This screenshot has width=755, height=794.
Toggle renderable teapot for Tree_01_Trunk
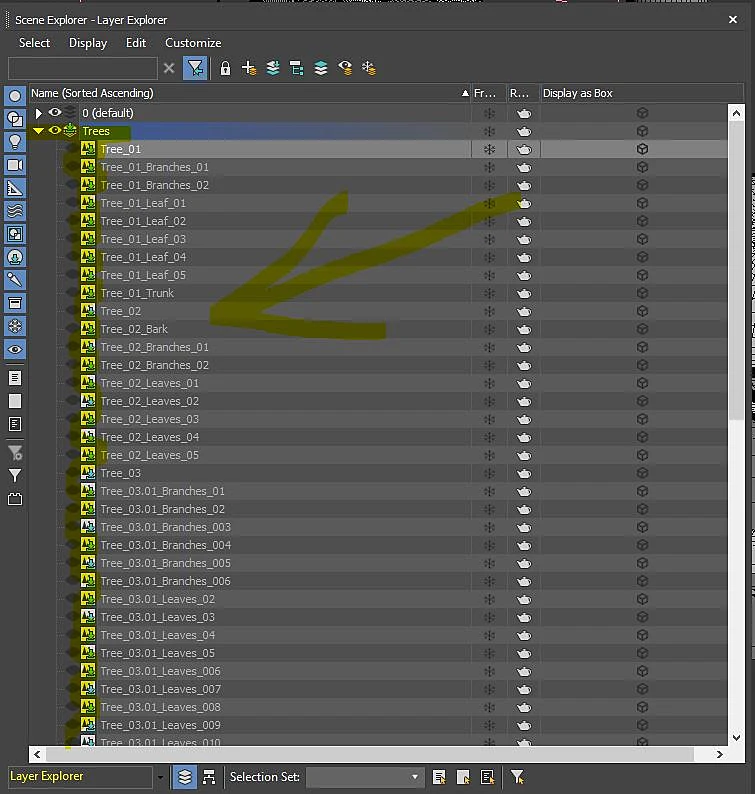point(524,293)
